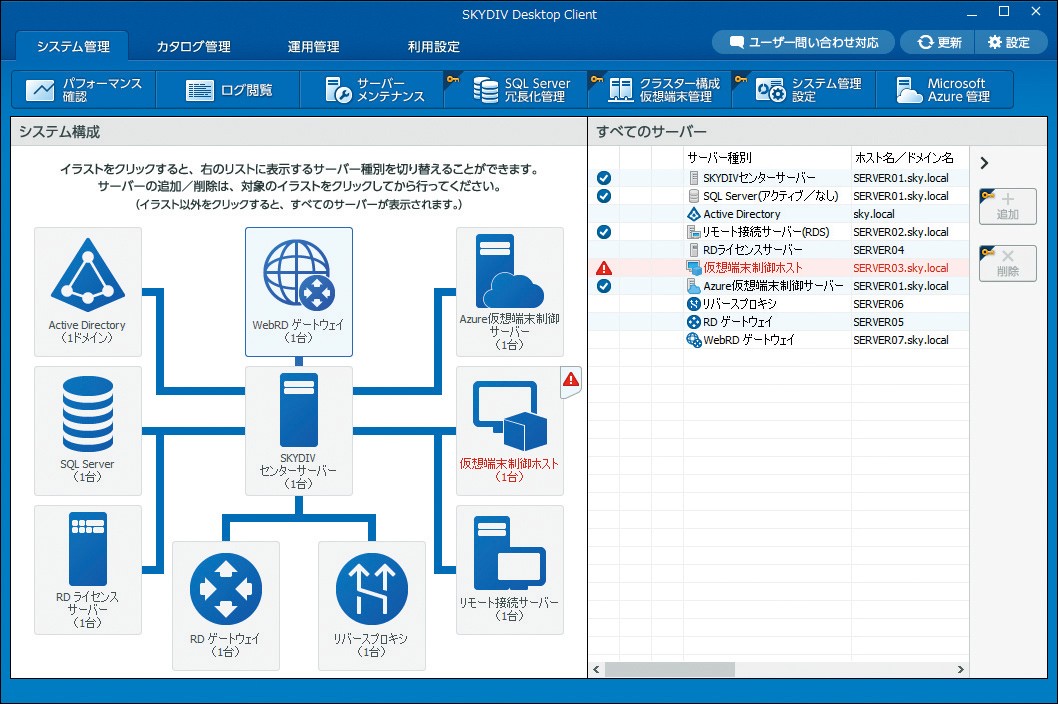Open Microsoft Azure 管理

click(945, 90)
